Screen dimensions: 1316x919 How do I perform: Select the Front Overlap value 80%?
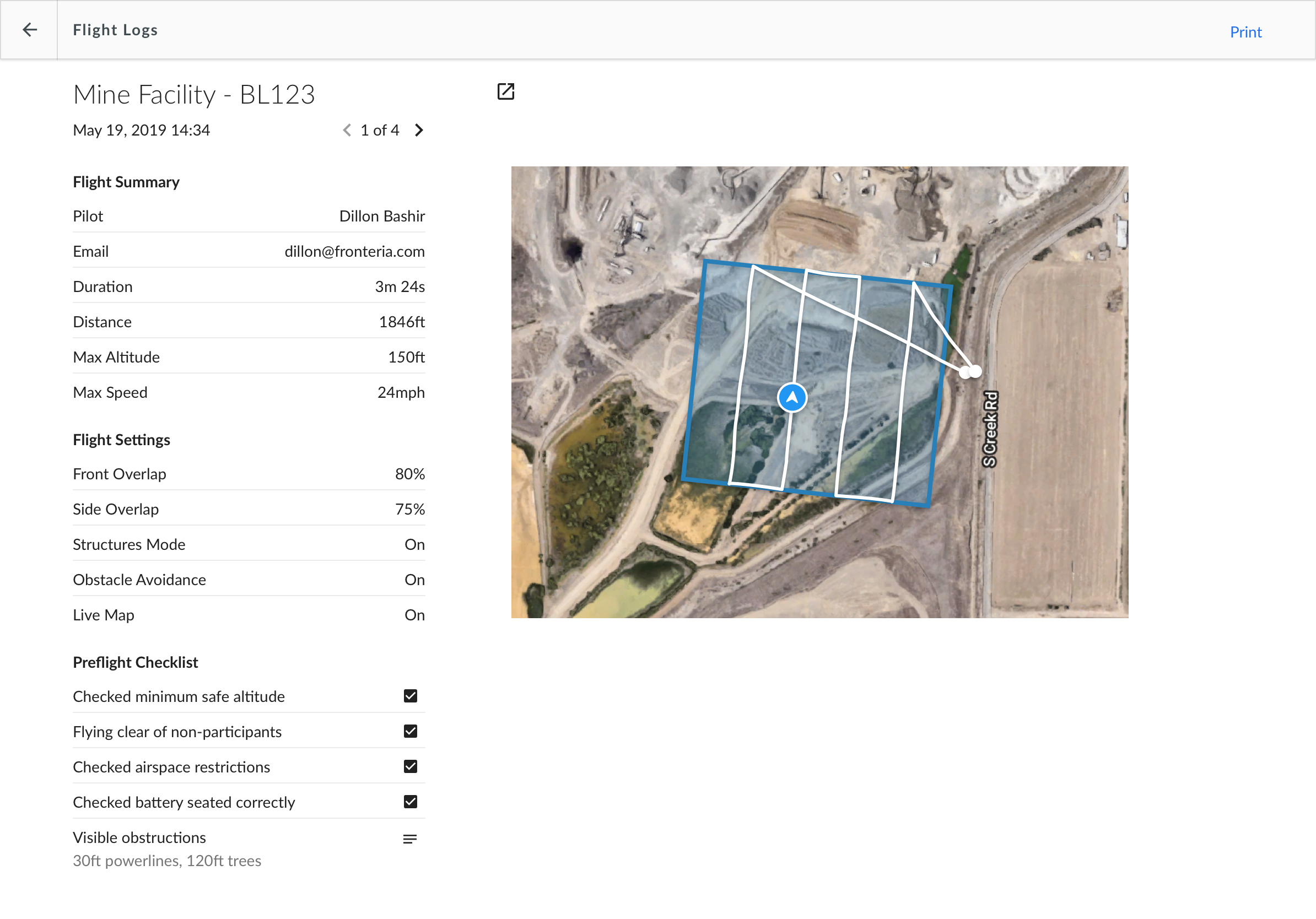[410, 474]
